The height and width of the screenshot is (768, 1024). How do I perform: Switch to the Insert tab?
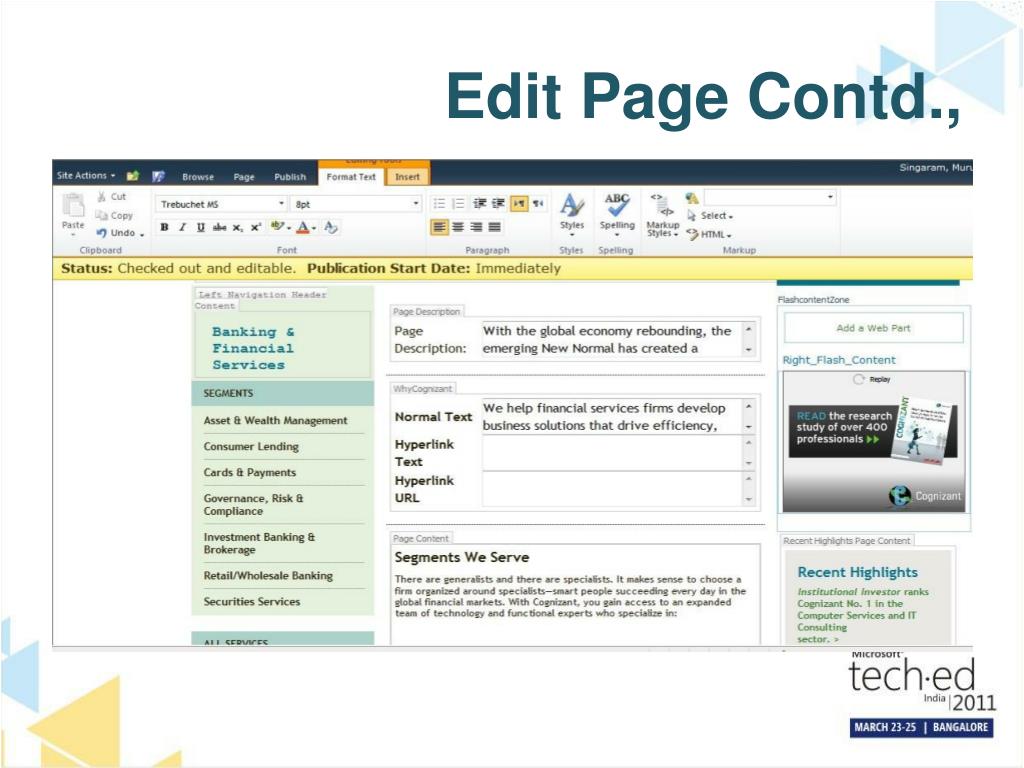tap(407, 176)
